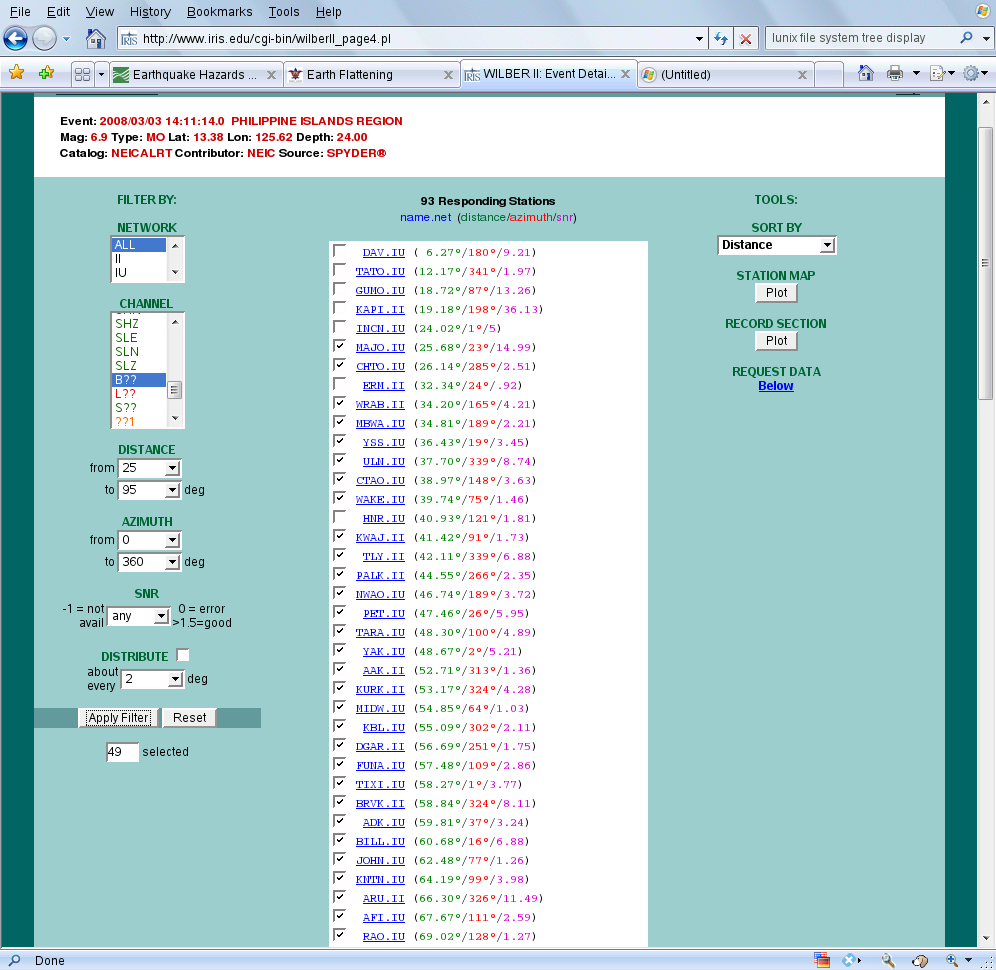Click the status bar zoom plus magnifier
The image size is (996, 970).
coord(952,960)
